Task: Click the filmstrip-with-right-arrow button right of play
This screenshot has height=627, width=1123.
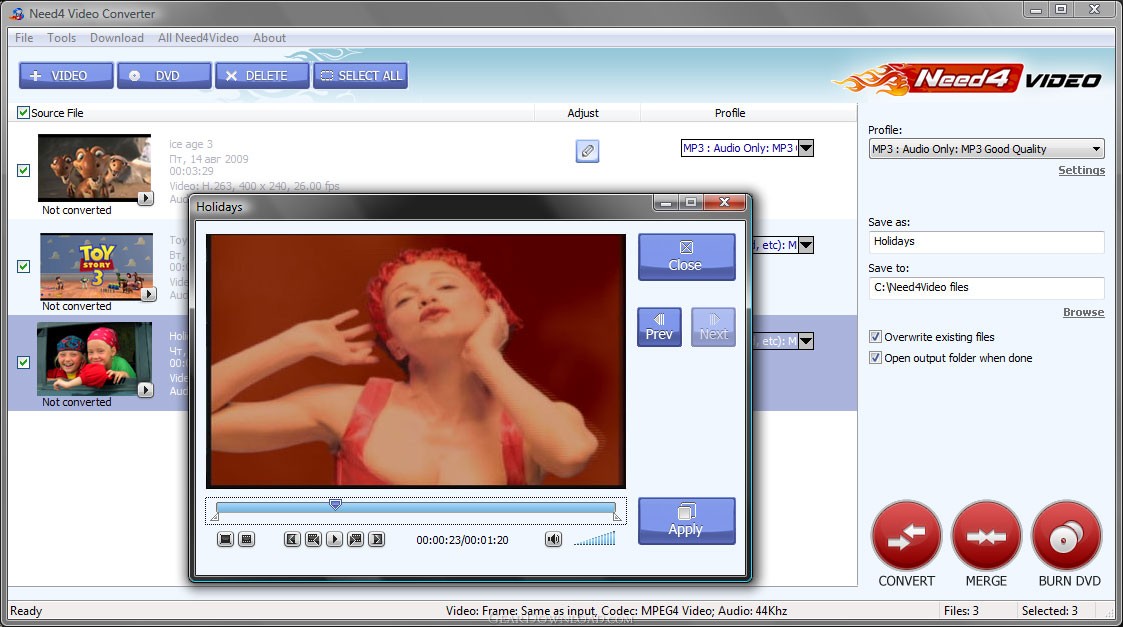Action: pyautogui.click(x=355, y=539)
